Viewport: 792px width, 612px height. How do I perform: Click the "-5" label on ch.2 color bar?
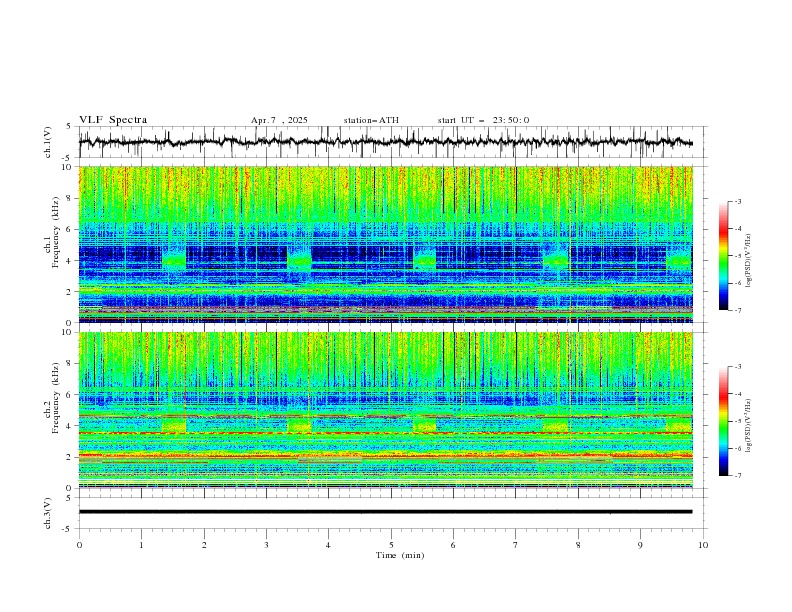(x=738, y=421)
